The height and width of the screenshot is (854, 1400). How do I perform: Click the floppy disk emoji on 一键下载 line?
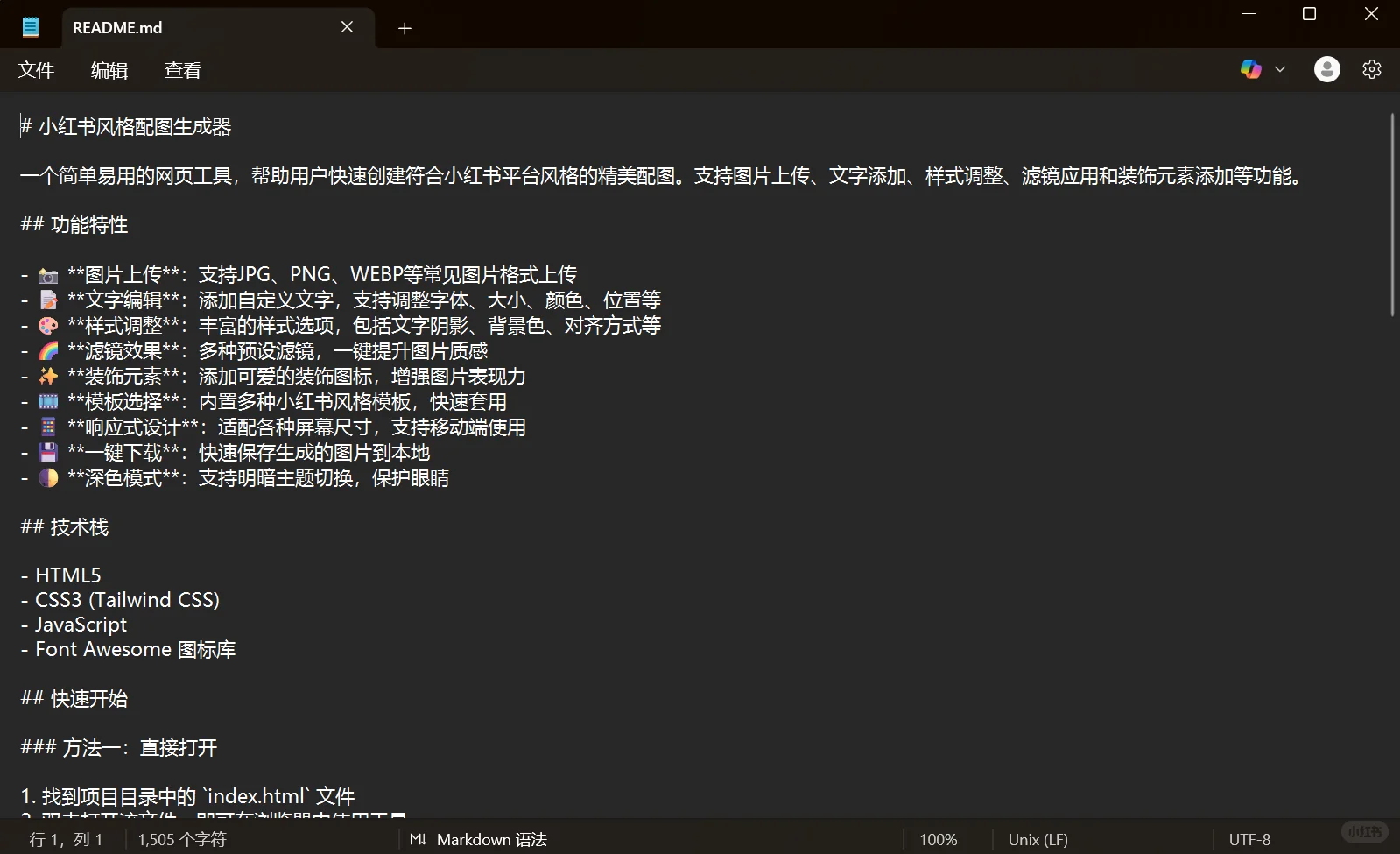(x=48, y=453)
